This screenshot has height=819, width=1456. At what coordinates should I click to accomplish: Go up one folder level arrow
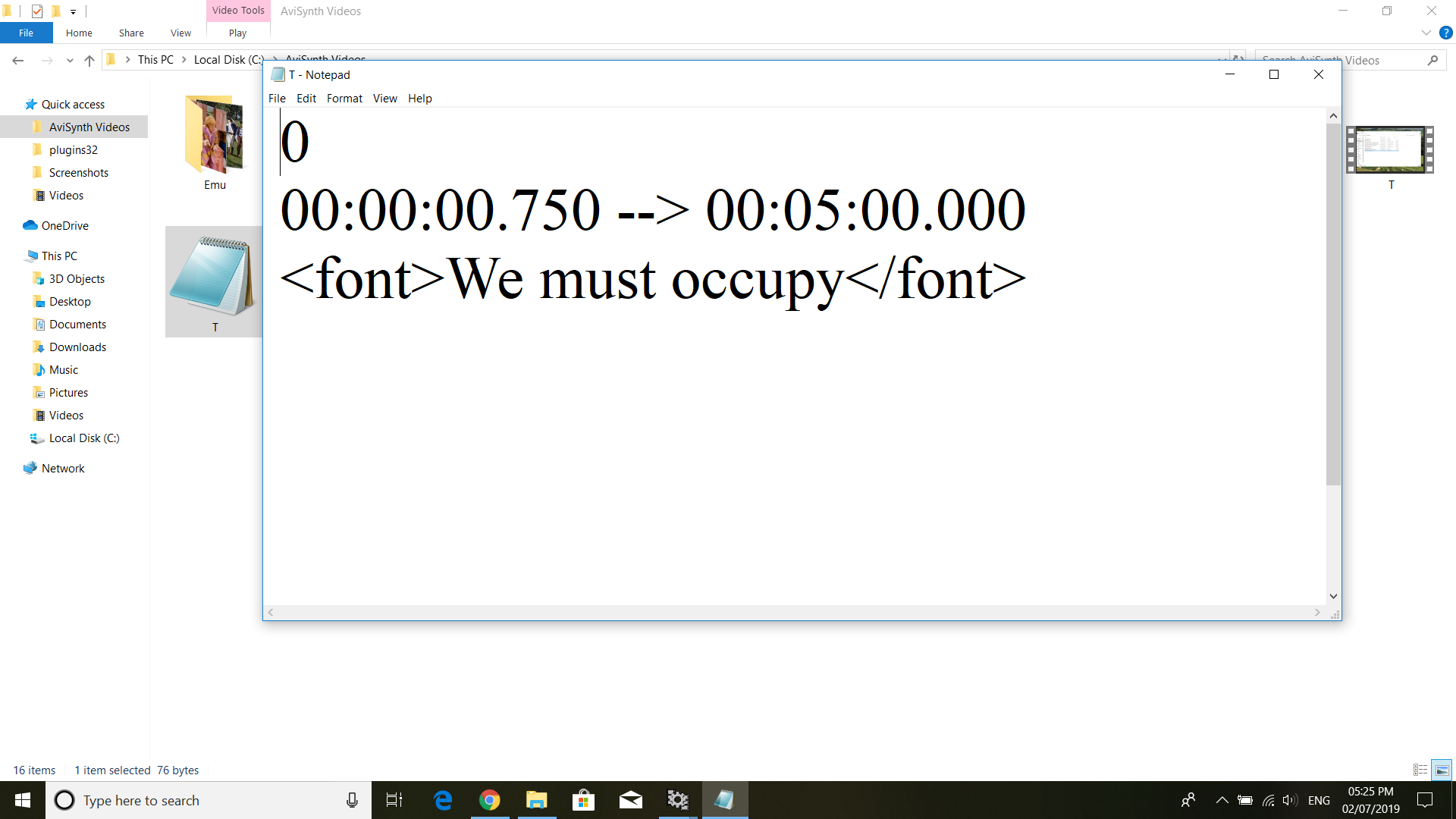[x=89, y=60]
